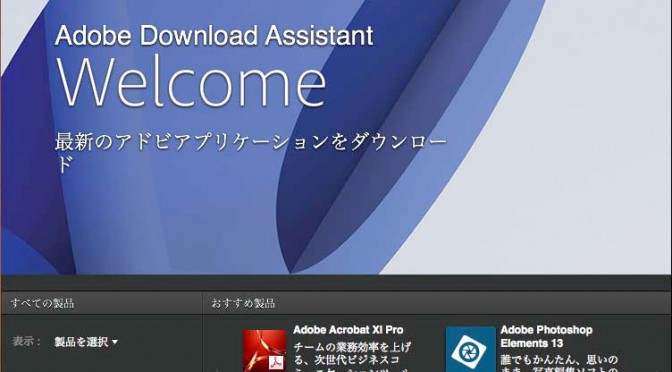Click the Welcome heading text

coord(191,81)
